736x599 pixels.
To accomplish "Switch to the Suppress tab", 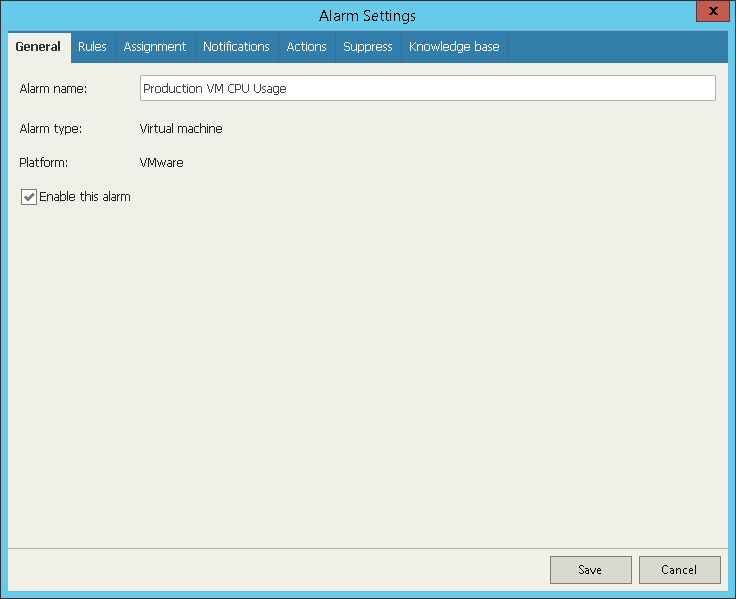I will click(x=368, y=47).
